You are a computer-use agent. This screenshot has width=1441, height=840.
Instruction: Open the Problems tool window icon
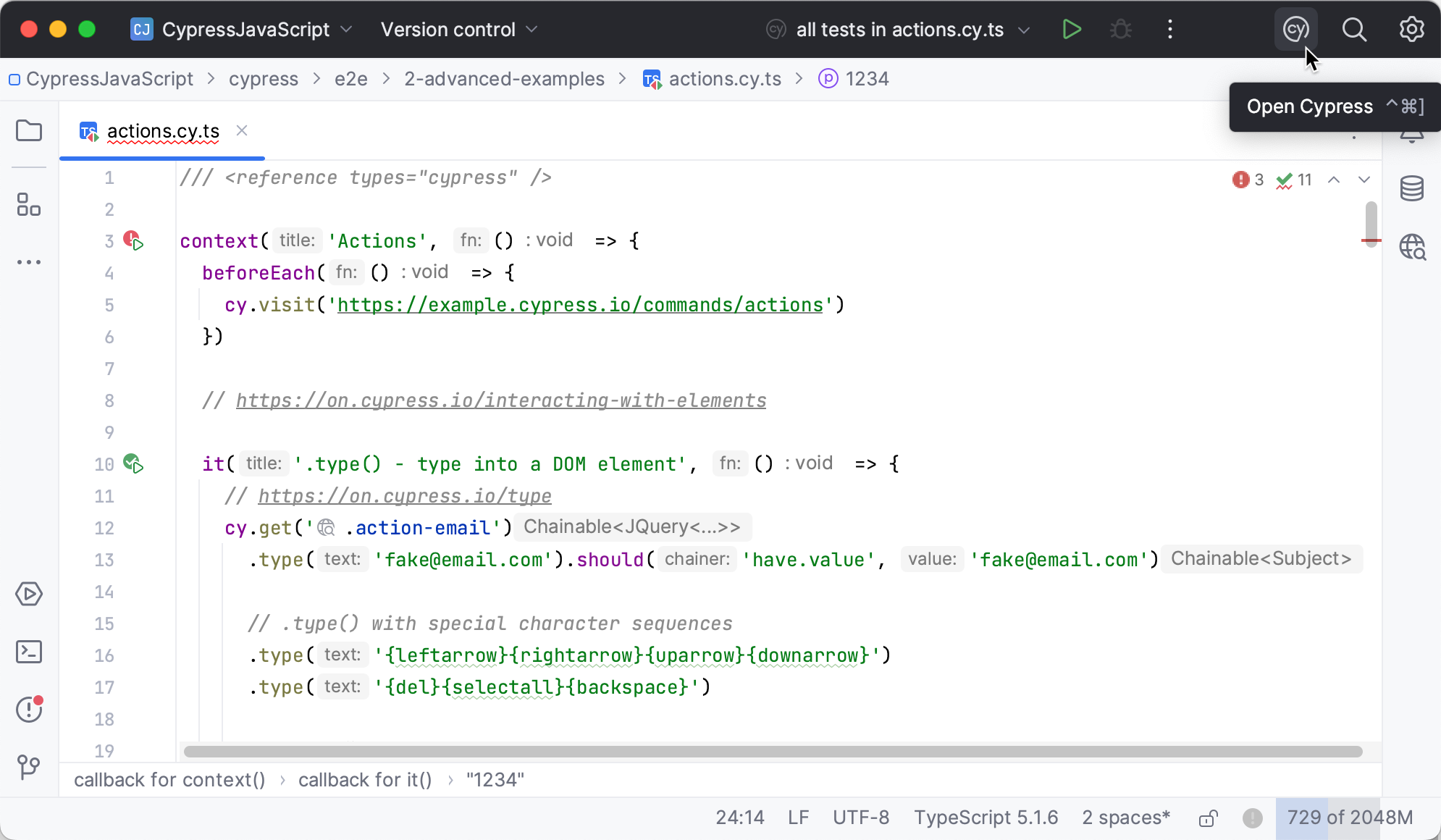[x=29, y=709]
